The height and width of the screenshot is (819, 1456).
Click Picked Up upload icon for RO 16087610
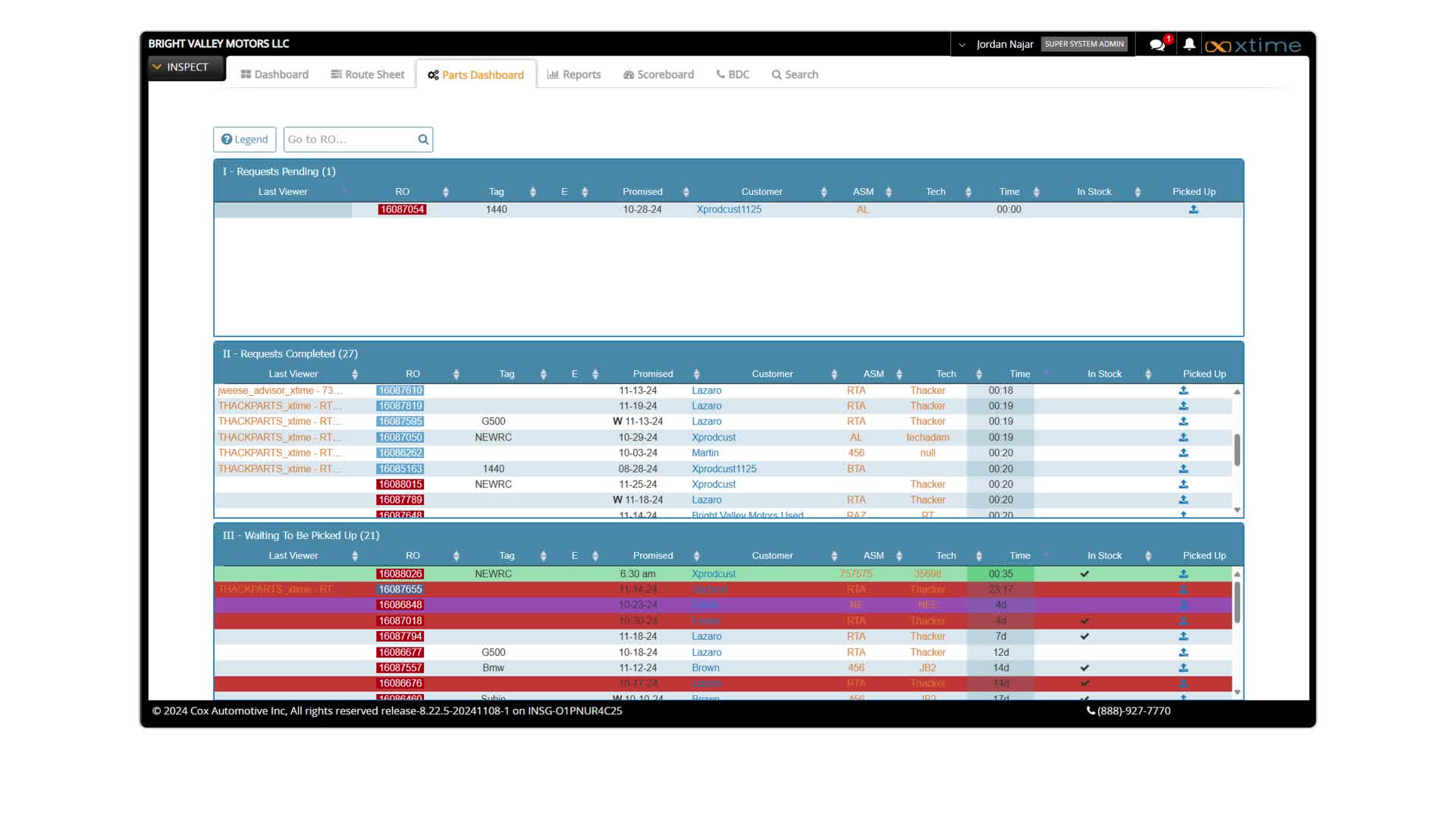pyautogui.click(x=1183, y=391)
